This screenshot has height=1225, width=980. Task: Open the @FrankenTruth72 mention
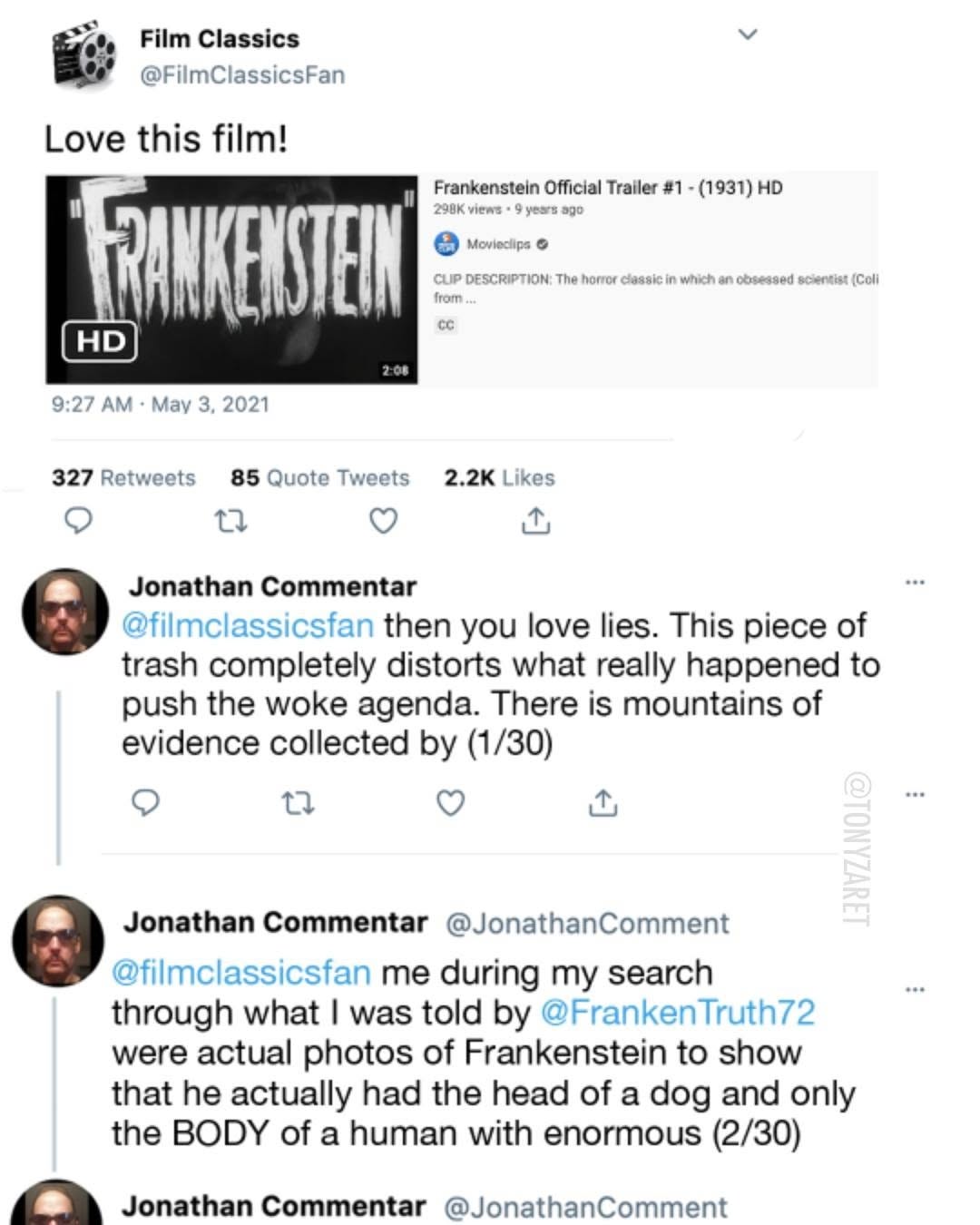677,1012
